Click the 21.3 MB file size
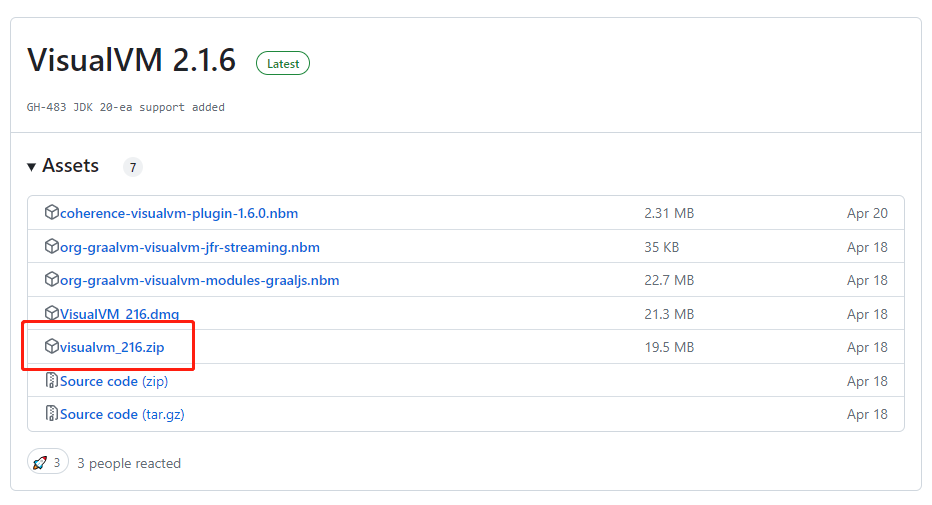This screenshot has width=932, height=505. [669, 314]
